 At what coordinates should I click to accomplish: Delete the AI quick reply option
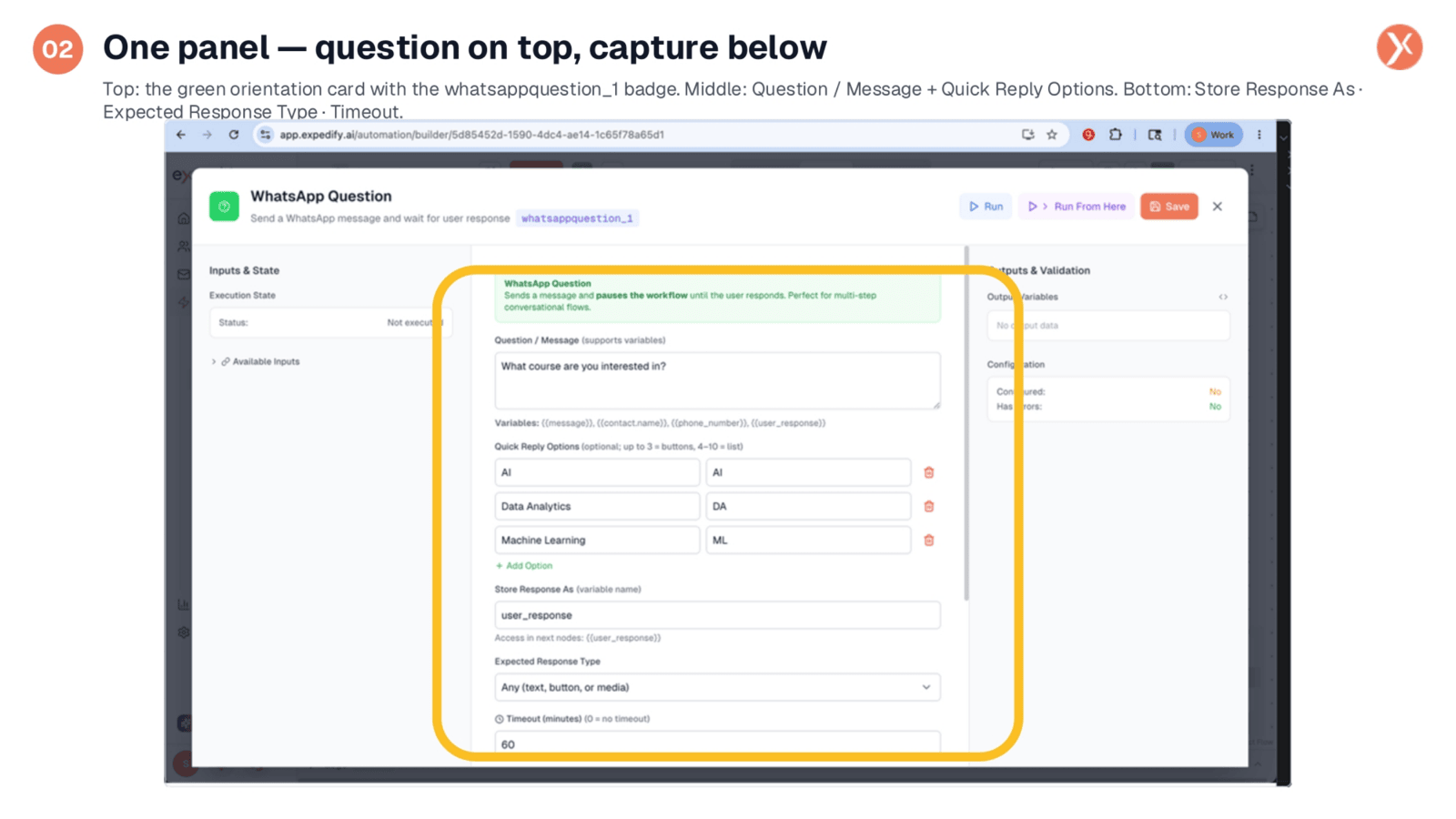pos(929,472)
